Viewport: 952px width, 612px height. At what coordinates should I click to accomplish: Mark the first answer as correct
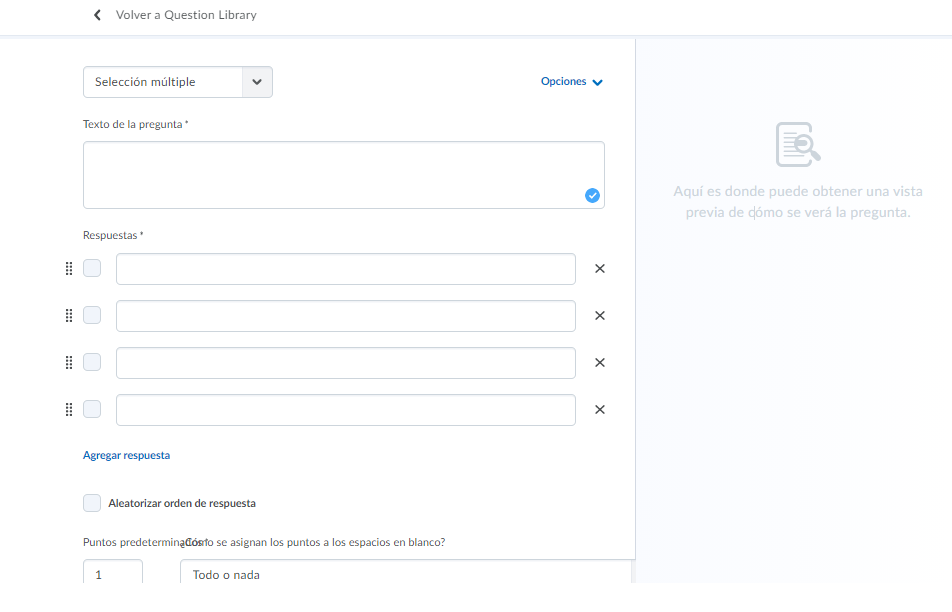(x=92, y=269)
